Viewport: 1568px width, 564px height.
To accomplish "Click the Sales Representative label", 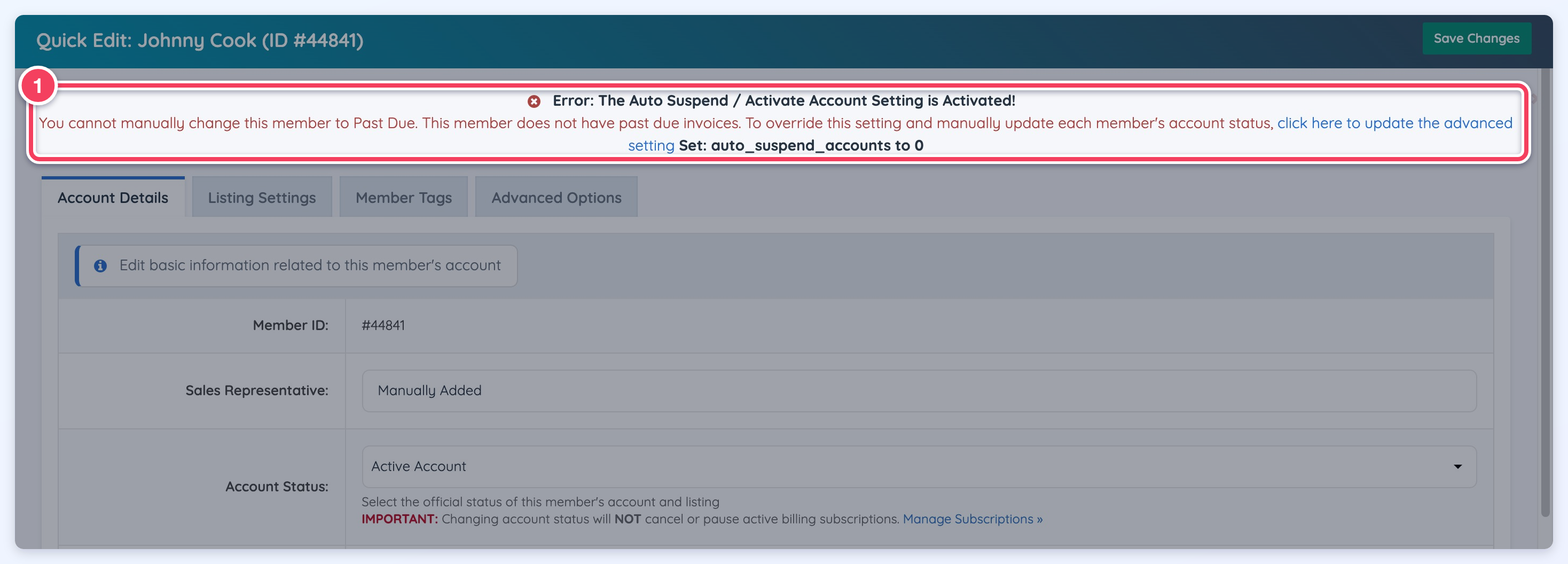I will pyautogui.click(x=257, y=390).
